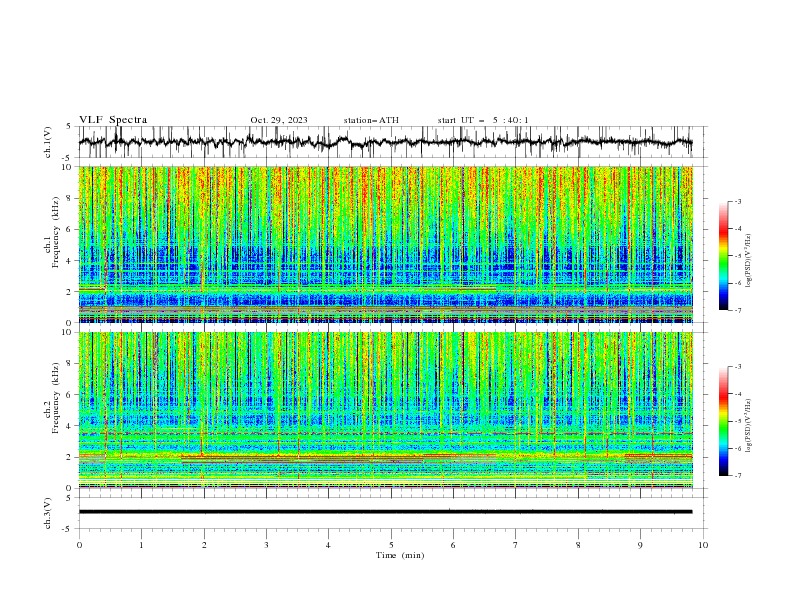The image size is (792, 612).
Task: Click the ch.1 waveform trace panel
Action: pyautogui.click(x=391, y=142)
